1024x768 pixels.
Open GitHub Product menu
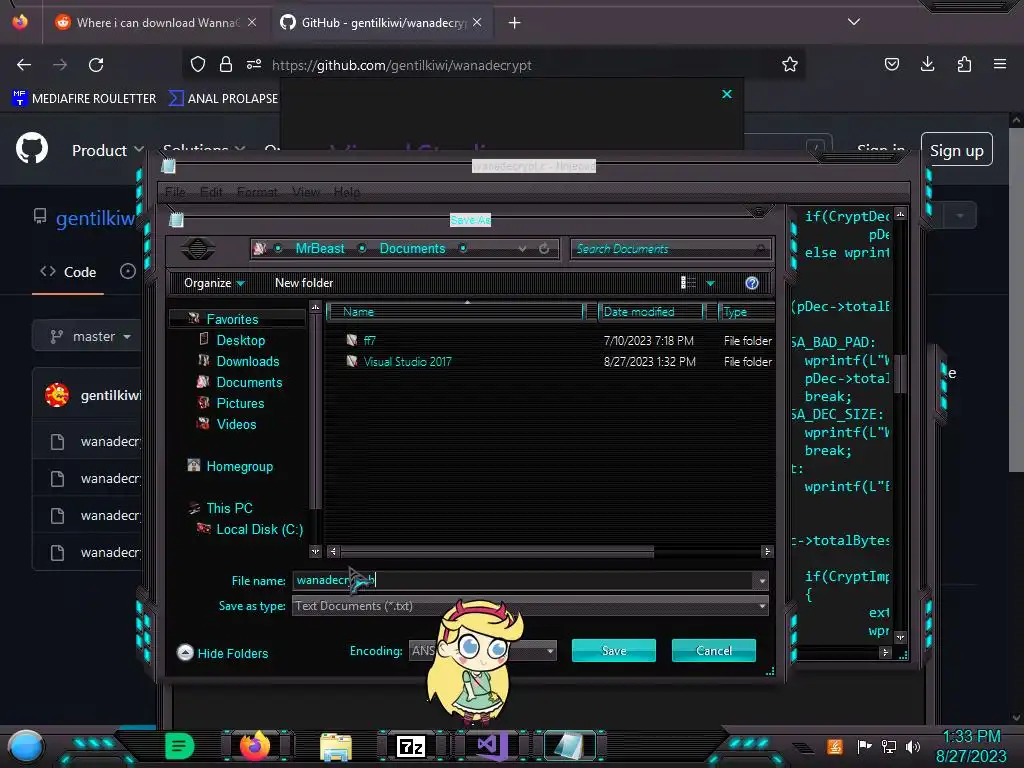[107, 150]
